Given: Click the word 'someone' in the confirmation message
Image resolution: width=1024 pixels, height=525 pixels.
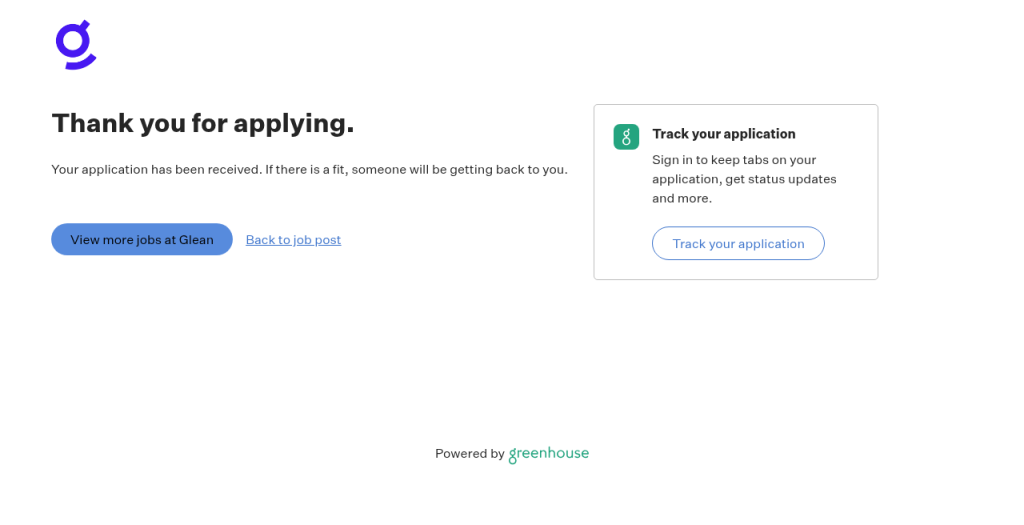Looking at the screenshot, I should 379,170.
